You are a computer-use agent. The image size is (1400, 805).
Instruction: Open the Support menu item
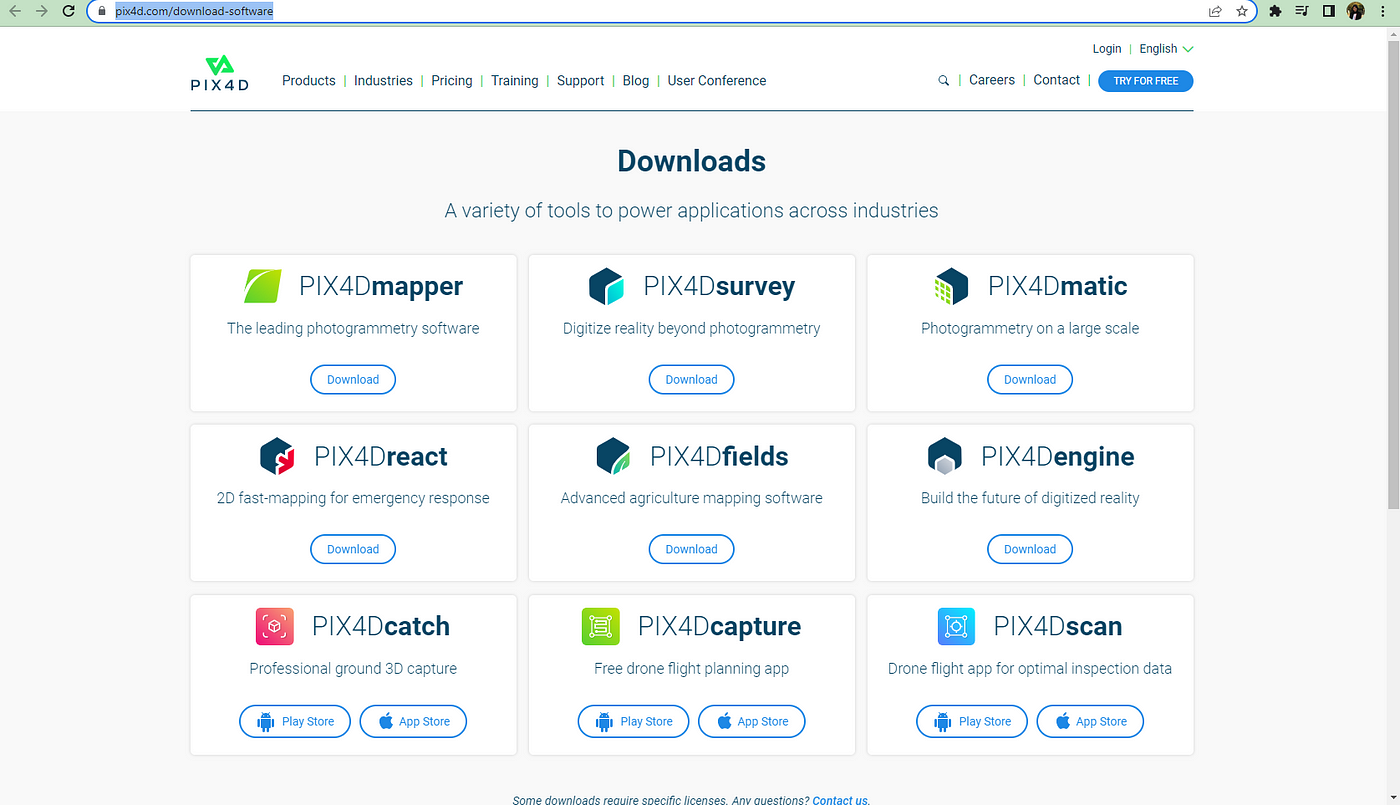click(581, 81)
